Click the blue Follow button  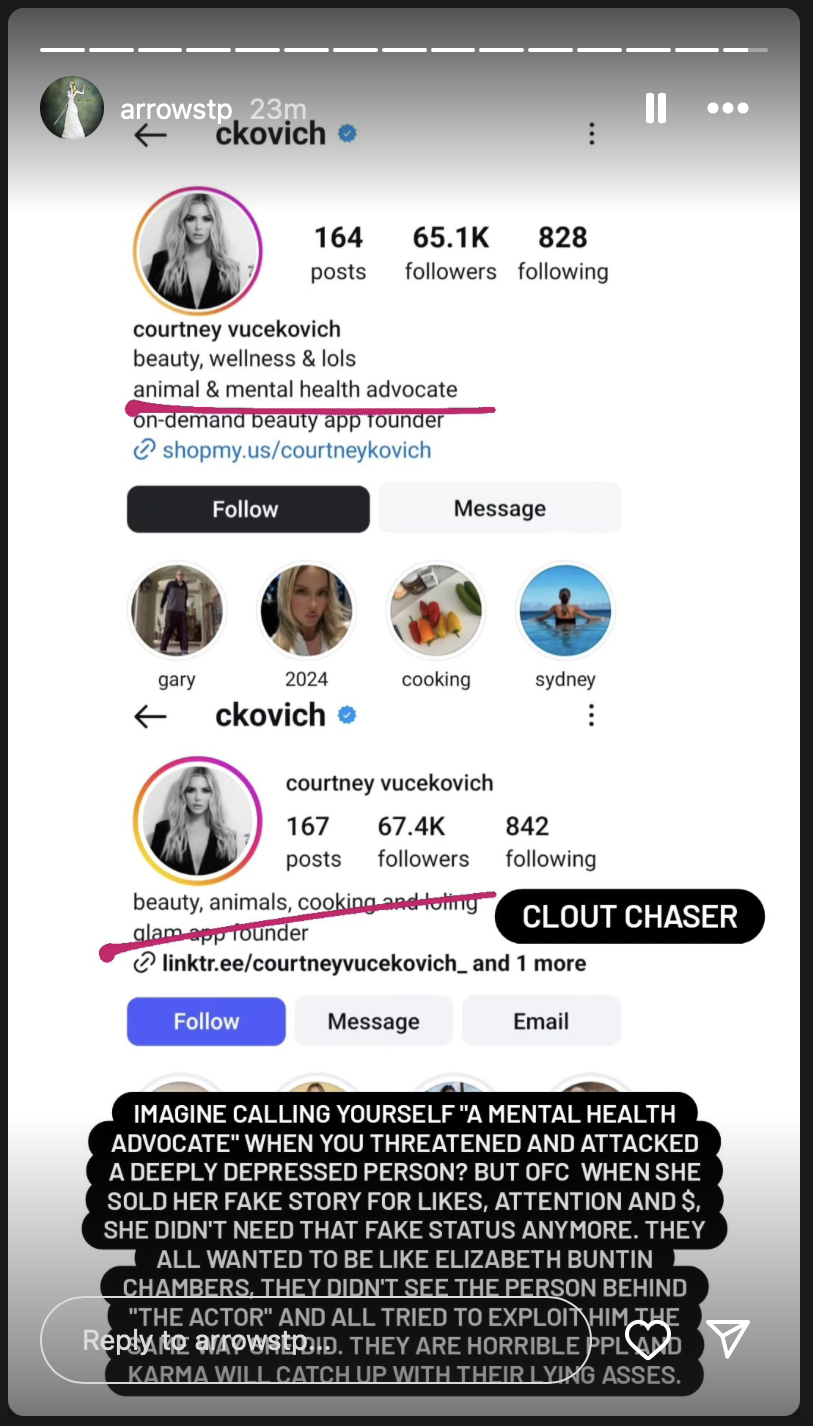[206, 1021]
